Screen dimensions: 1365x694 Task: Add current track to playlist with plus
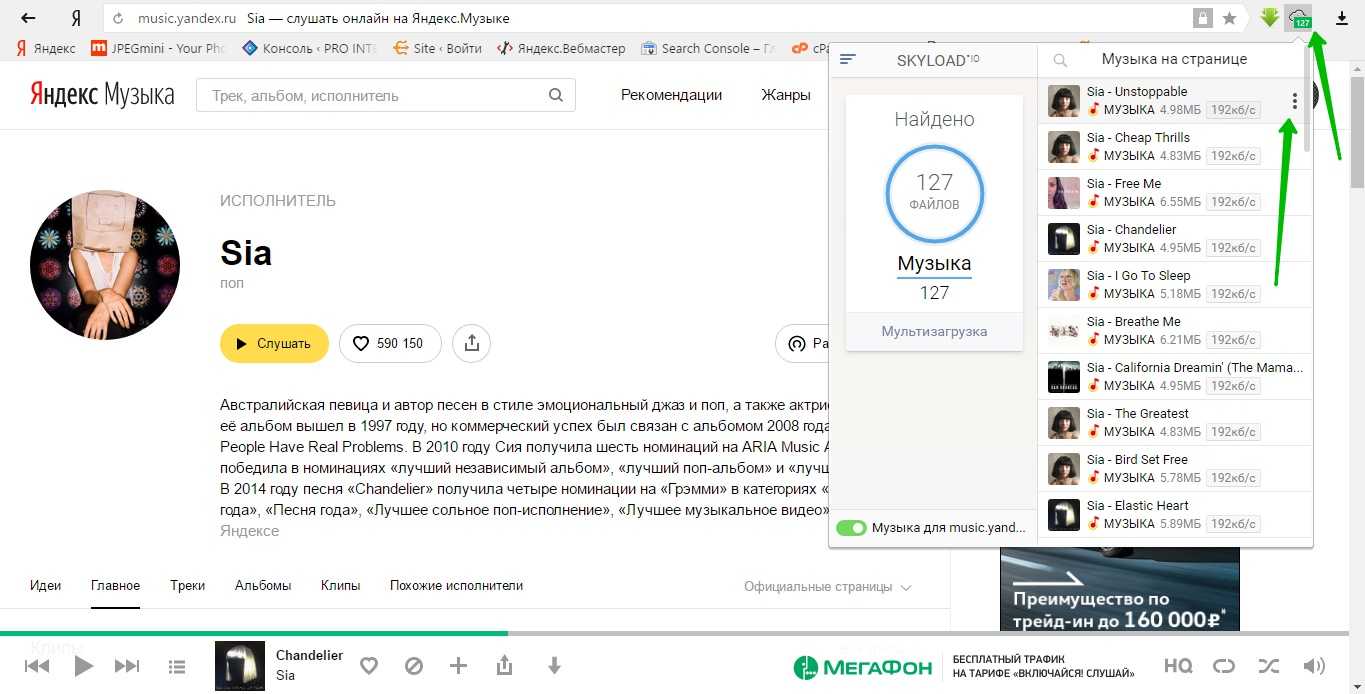tap(458, 666)
